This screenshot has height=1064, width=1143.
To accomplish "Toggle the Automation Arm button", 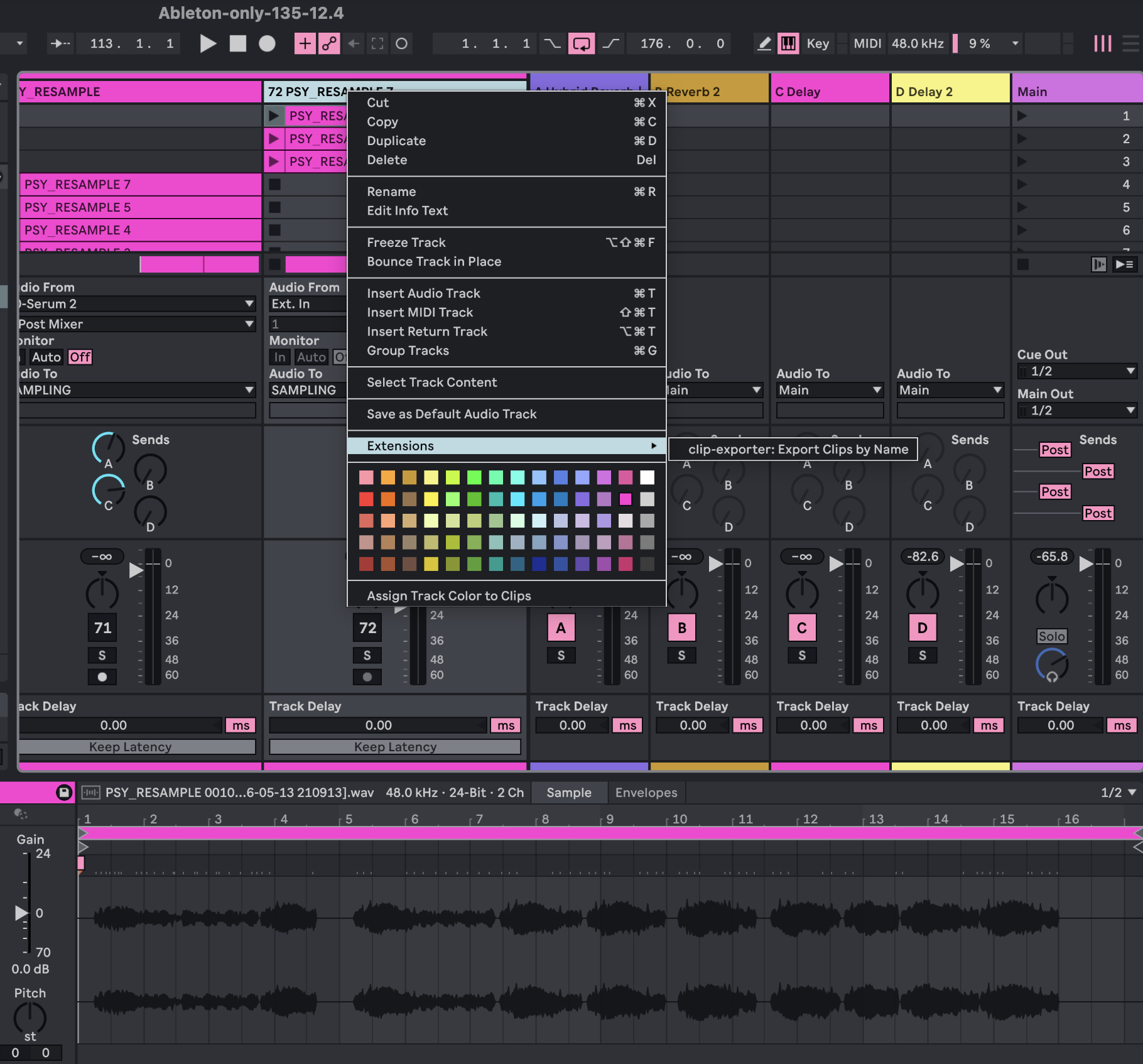I will 329,43.
